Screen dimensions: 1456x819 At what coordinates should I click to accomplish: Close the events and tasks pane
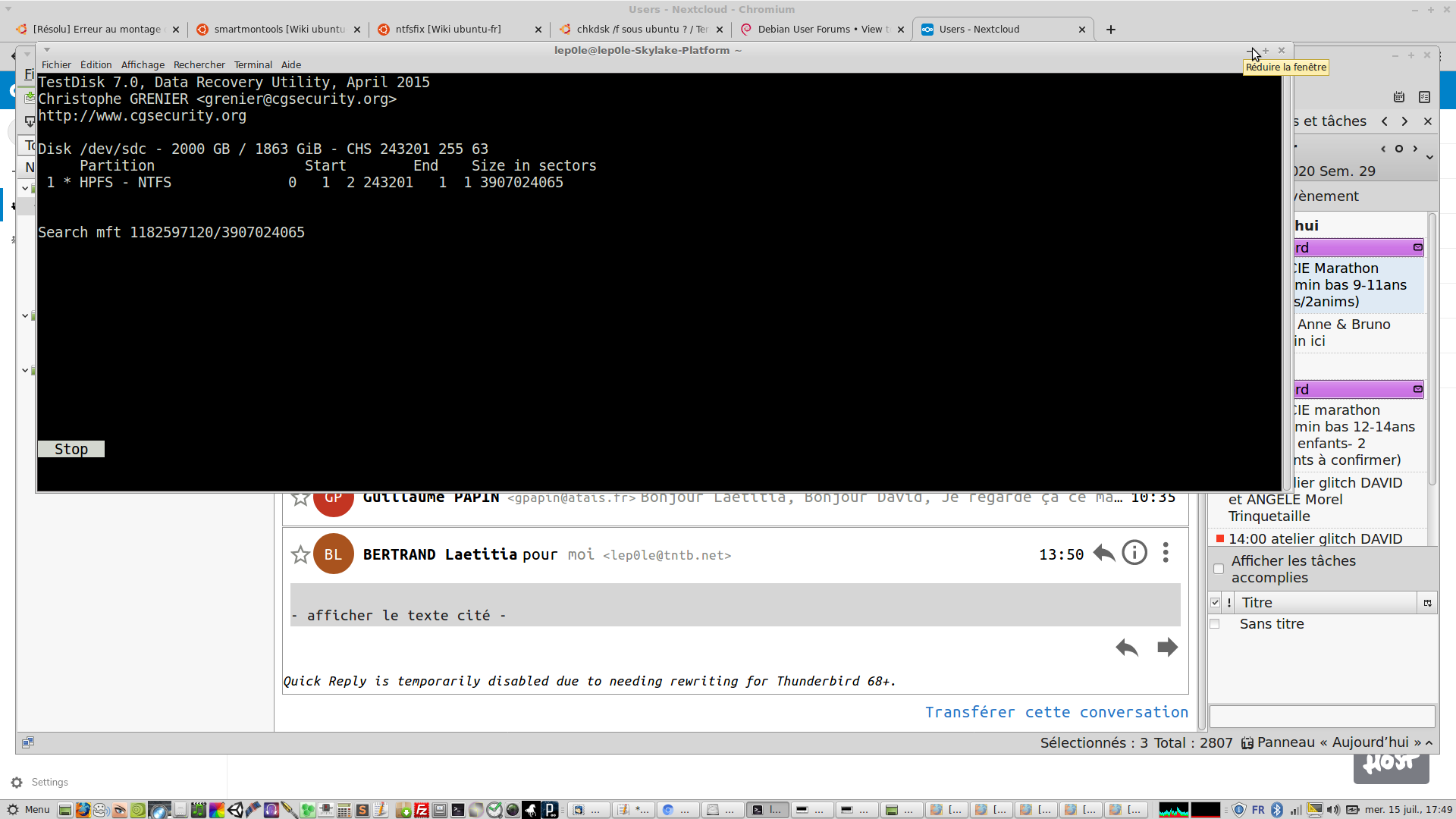click(x=1428, y=121)
